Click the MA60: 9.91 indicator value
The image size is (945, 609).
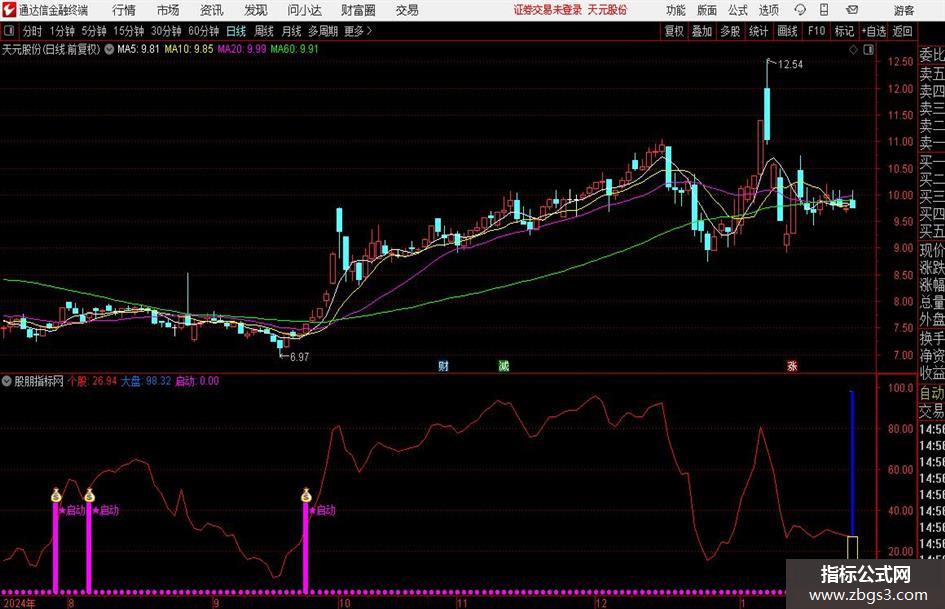point(295,49)
